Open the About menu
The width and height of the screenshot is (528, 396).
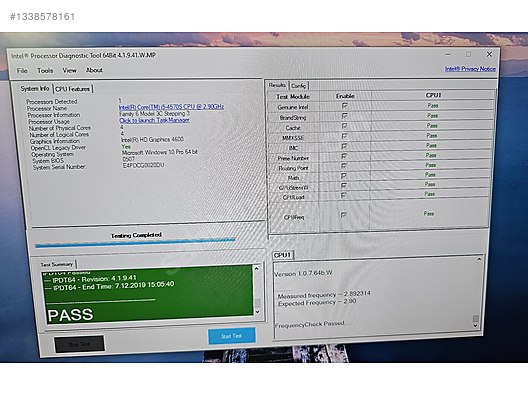click(x=94, y=70)
